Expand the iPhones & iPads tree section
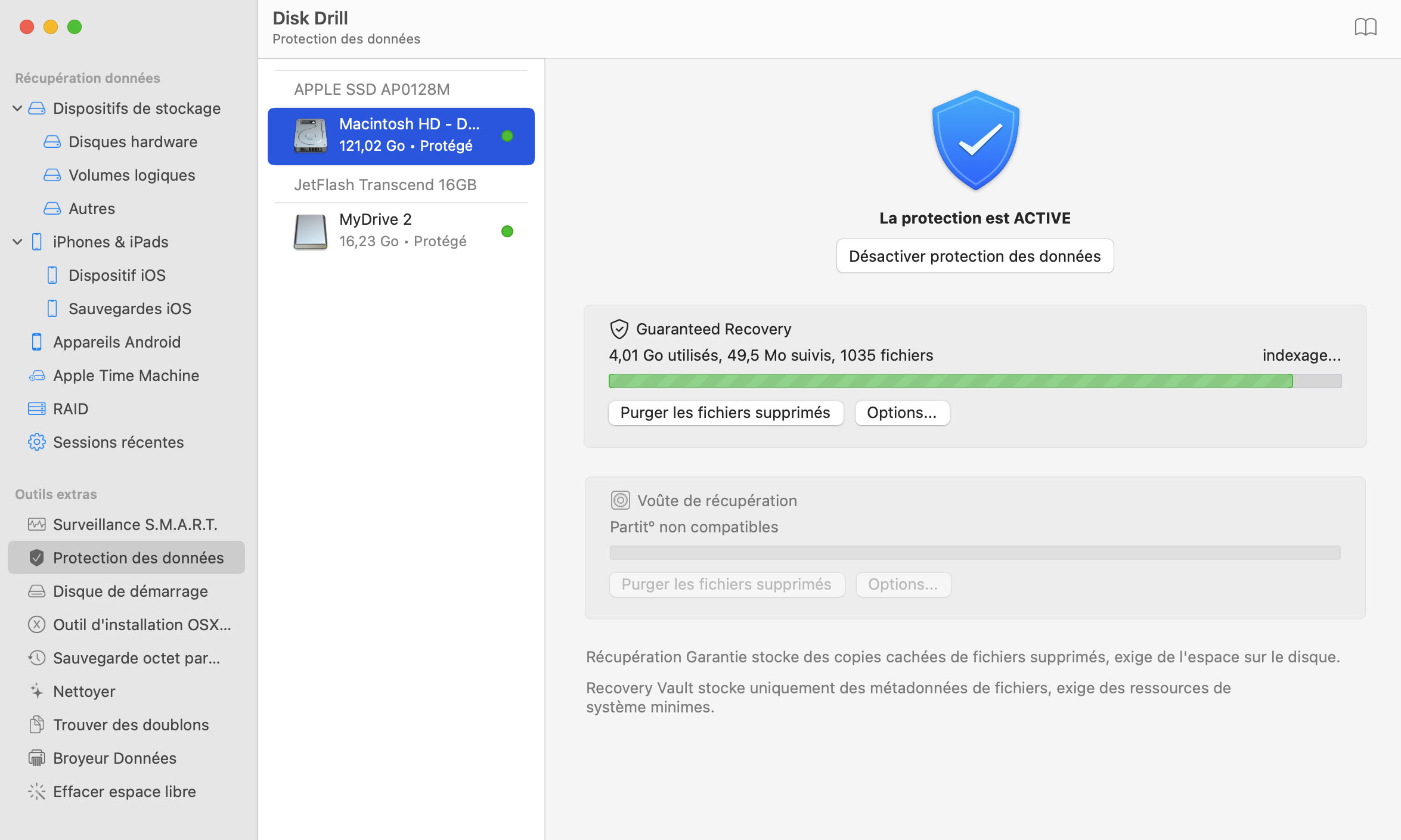This screenshot has height=840, width=1401. coord(17,241)
